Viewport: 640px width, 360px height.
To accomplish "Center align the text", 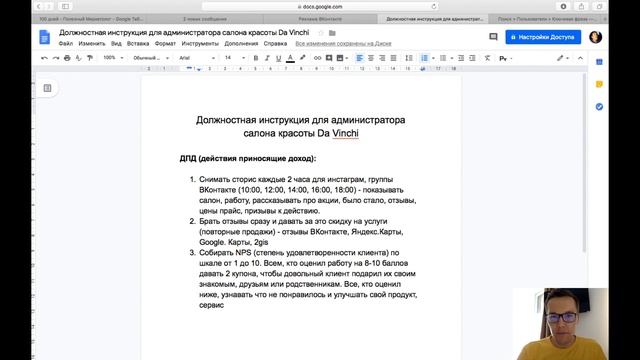I will (x=371, y=58).
